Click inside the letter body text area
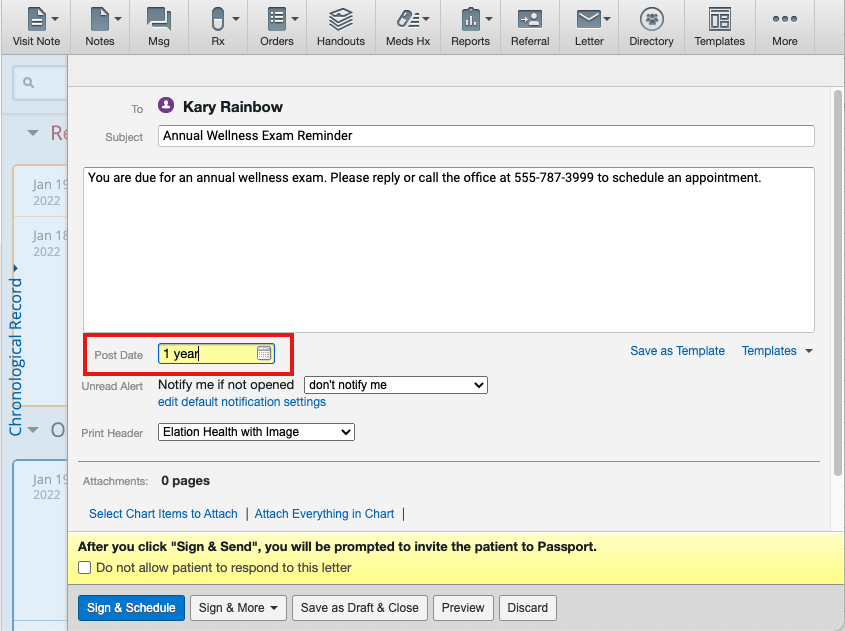Image resolution: width=845 pixels, height=631 pixels. click(449, 249)
